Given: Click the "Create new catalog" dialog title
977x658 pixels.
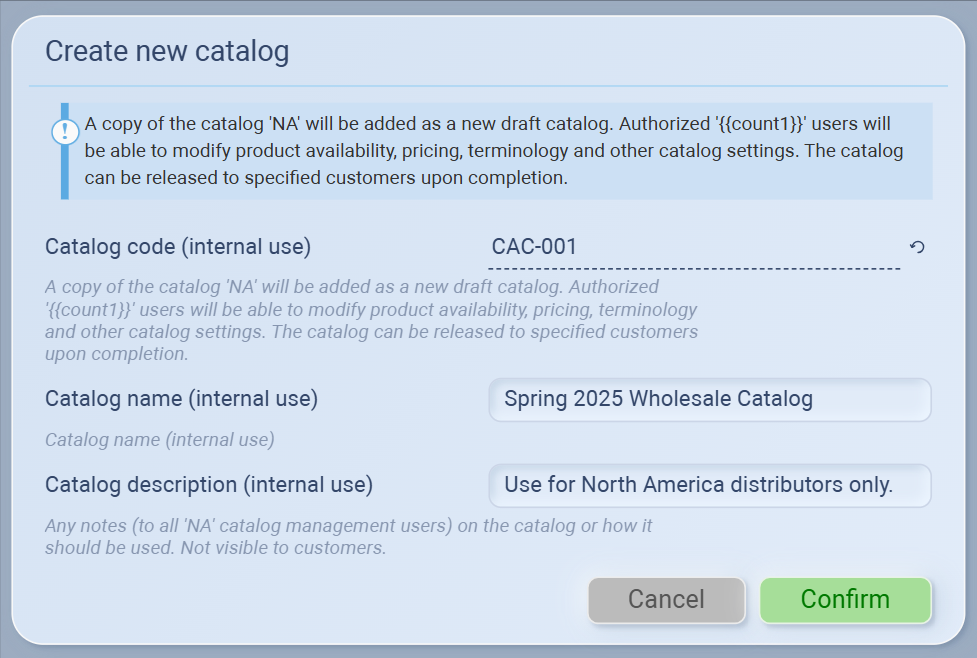Looking at the screenshot, I should coord(167,52).
